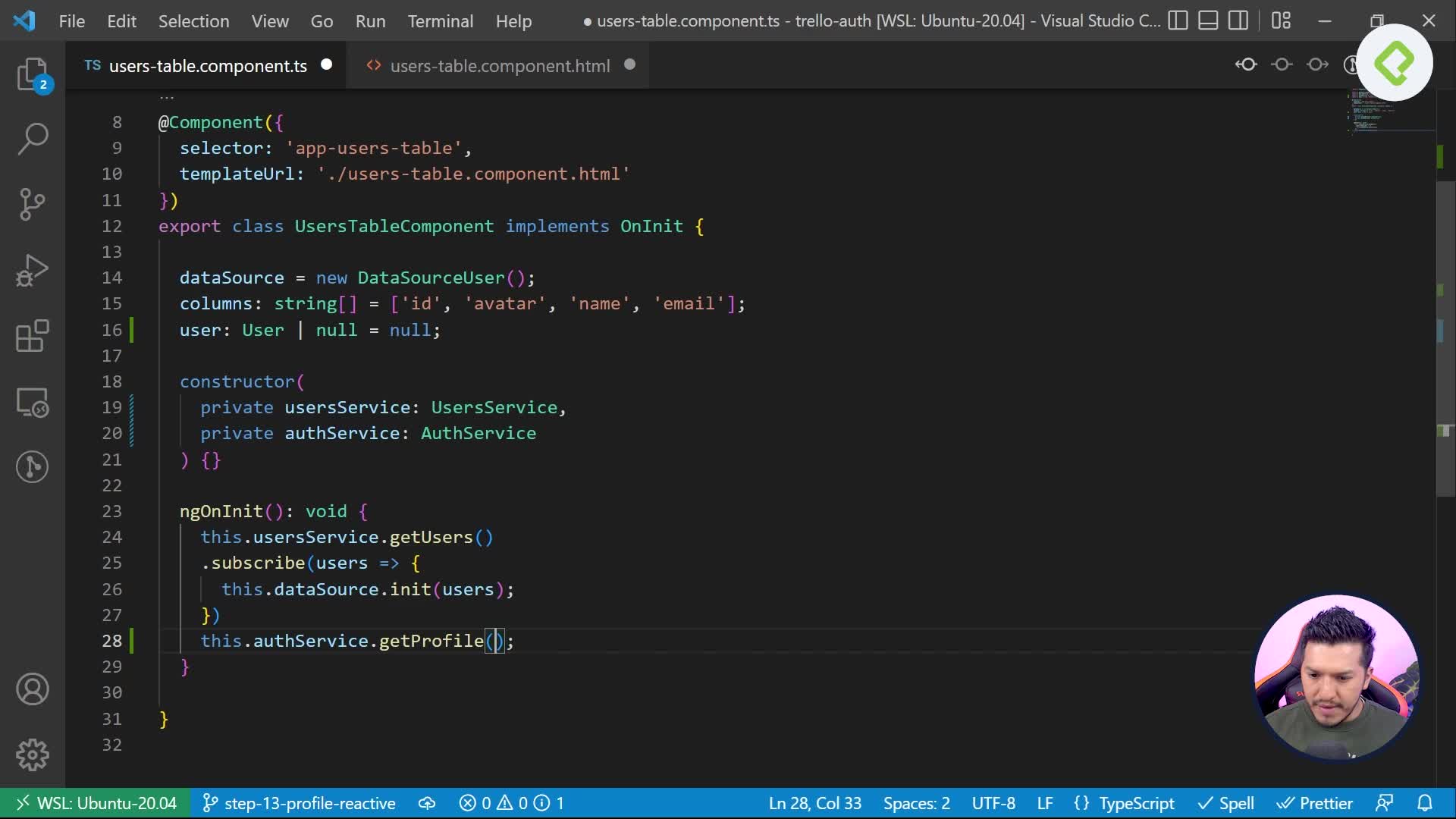The image size is (1456, 819).
Task: Close the users-table.component.ts unsaved tab dot
Action: click(x=327, y=65)
